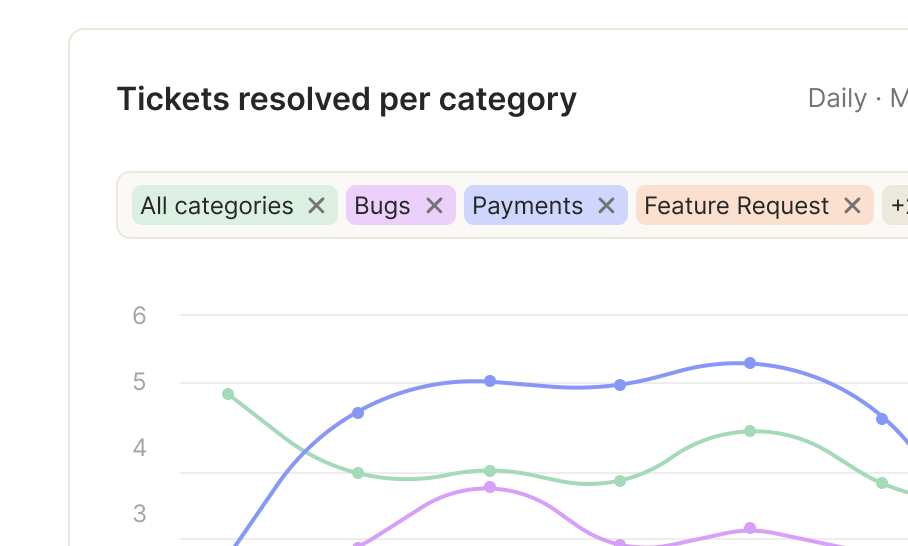Click the first green data point near 5
The image size is (908, 546).
point(228,394)
